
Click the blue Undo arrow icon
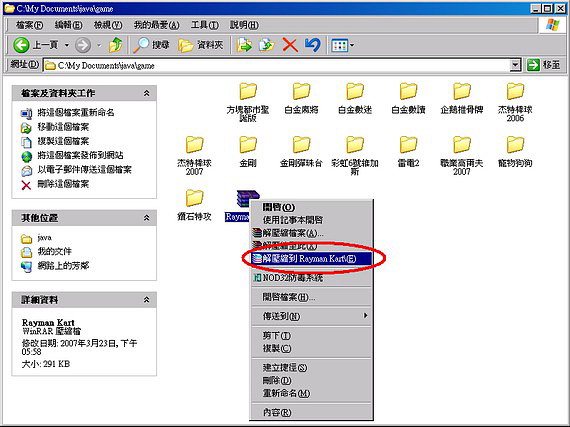(313, 45)
